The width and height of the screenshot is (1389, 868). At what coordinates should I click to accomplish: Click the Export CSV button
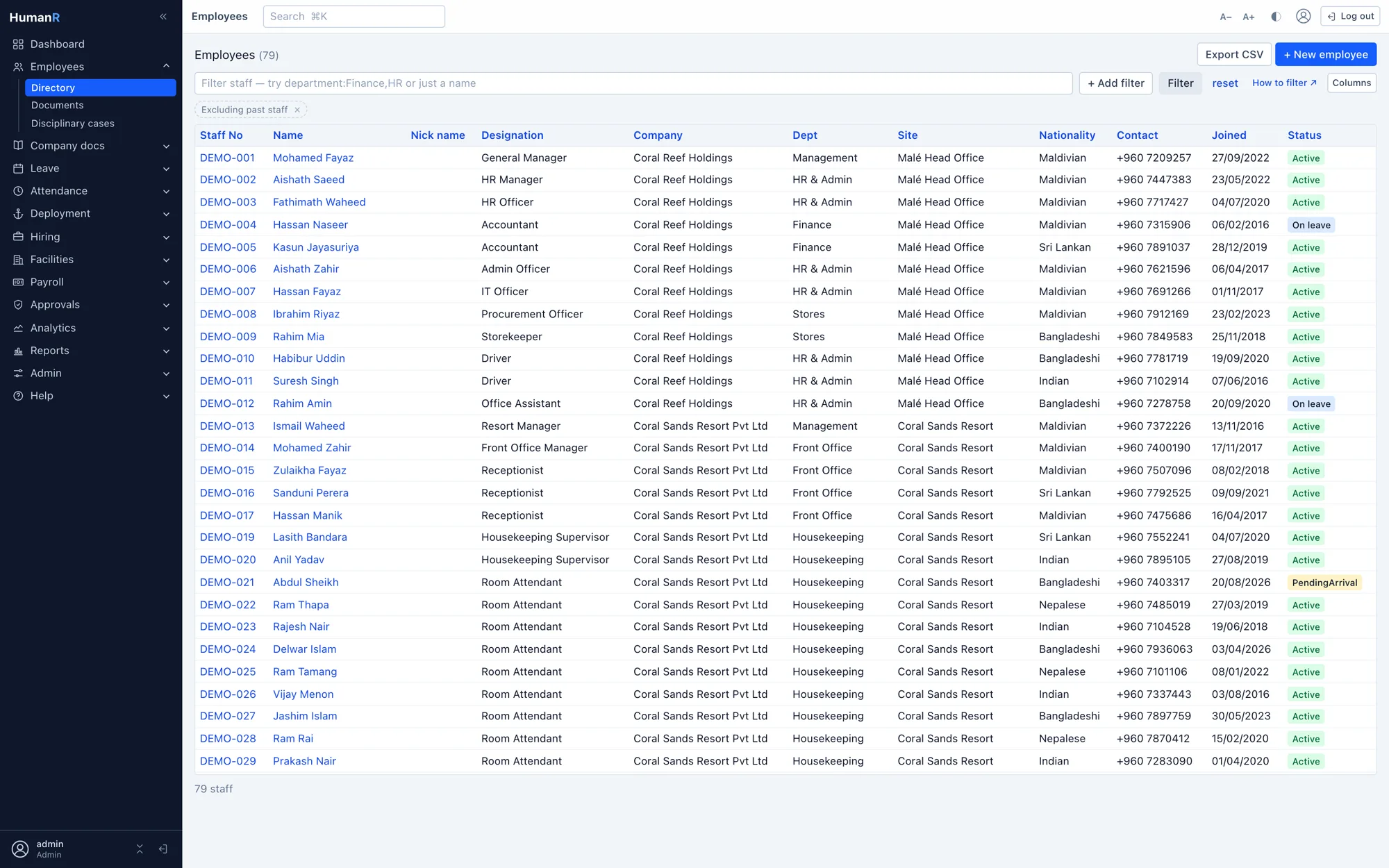coord(1234,54)
